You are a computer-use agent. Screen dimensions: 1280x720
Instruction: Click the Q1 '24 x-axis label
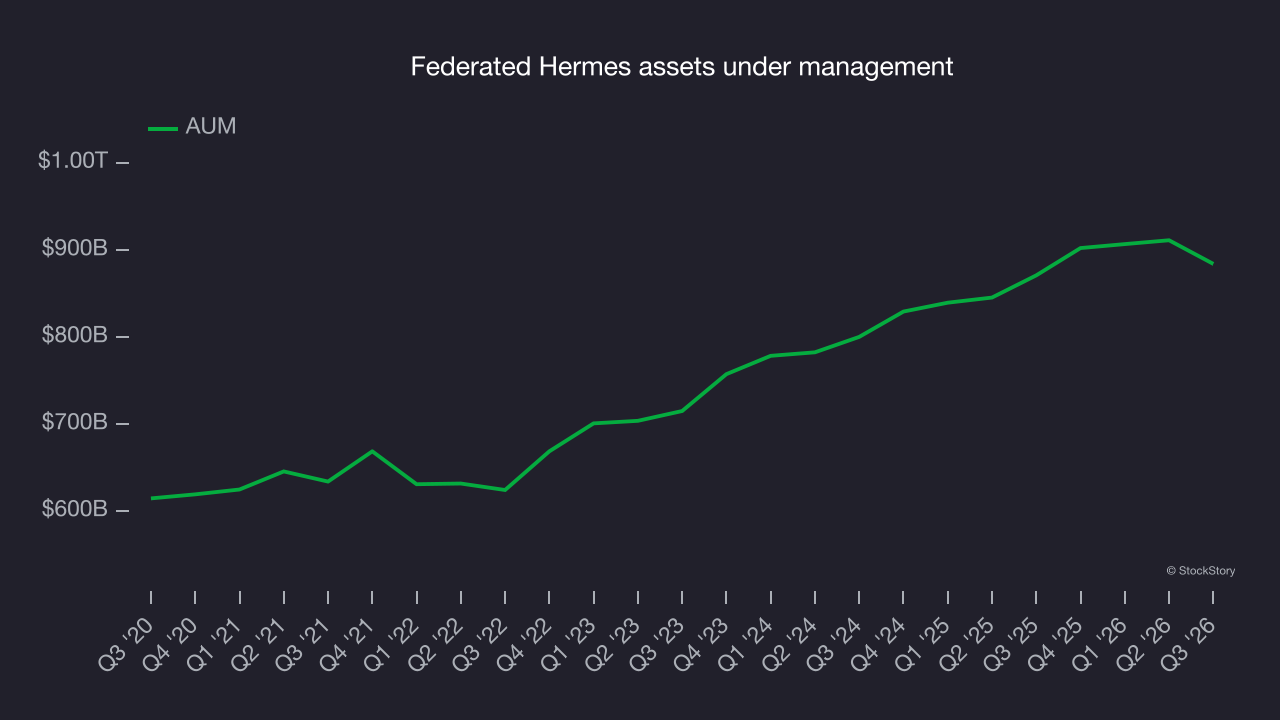(x=745, y=643)
